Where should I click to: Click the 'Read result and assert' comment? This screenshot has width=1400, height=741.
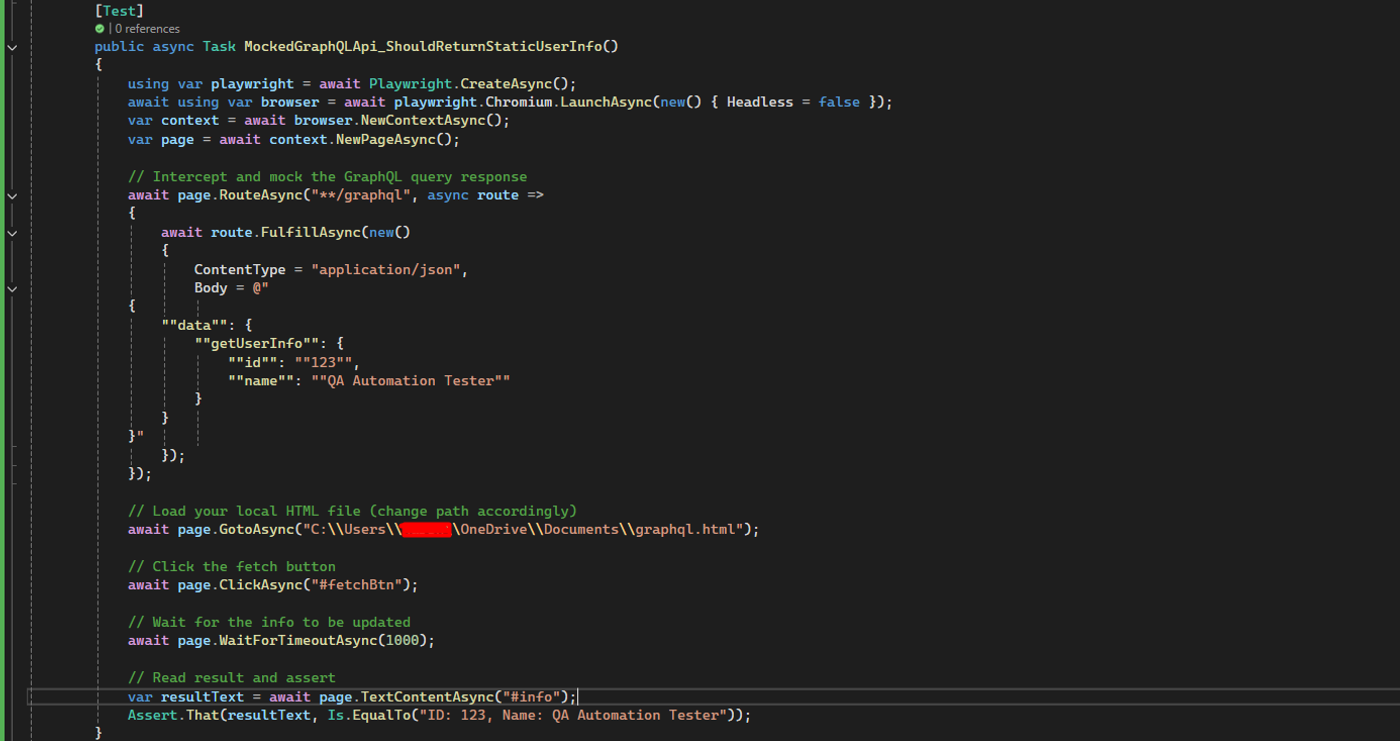pyautogui.click(x=232, y=678)
